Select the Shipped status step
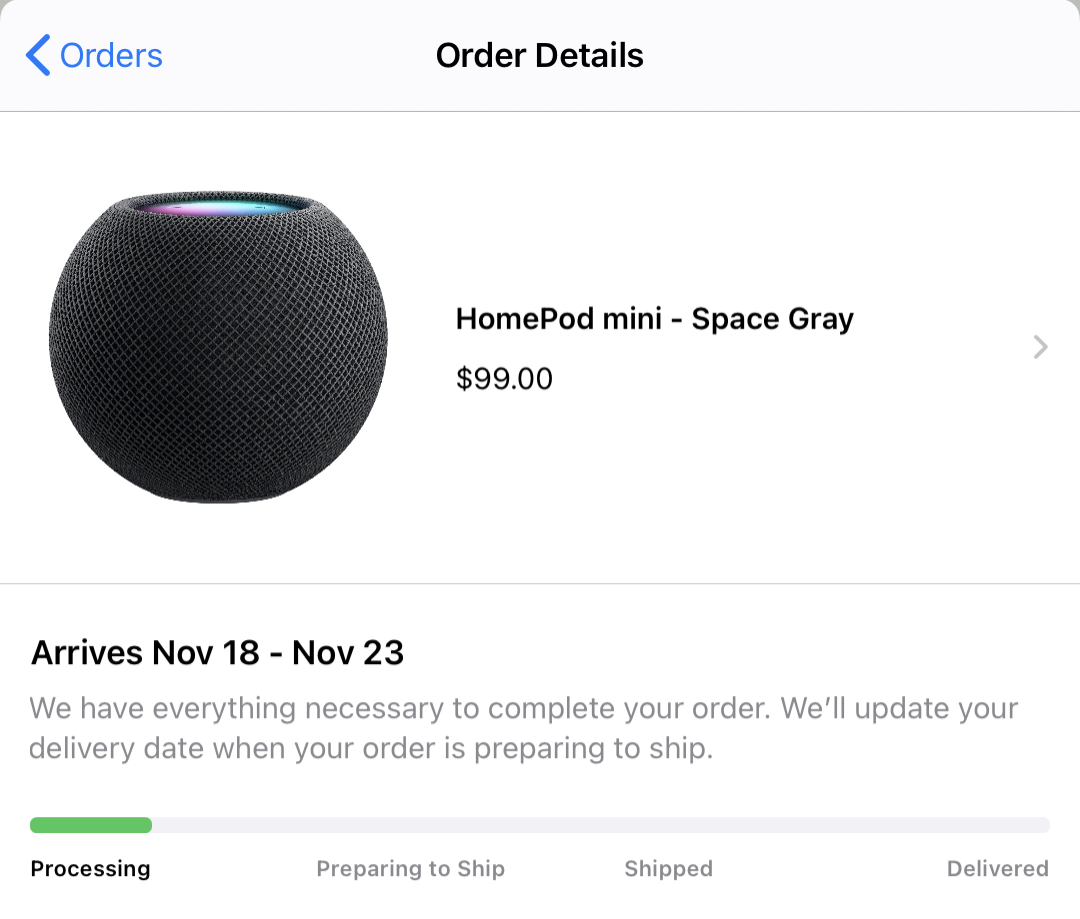This screenshot has height=919, width=1080. [x=668, y=869]
